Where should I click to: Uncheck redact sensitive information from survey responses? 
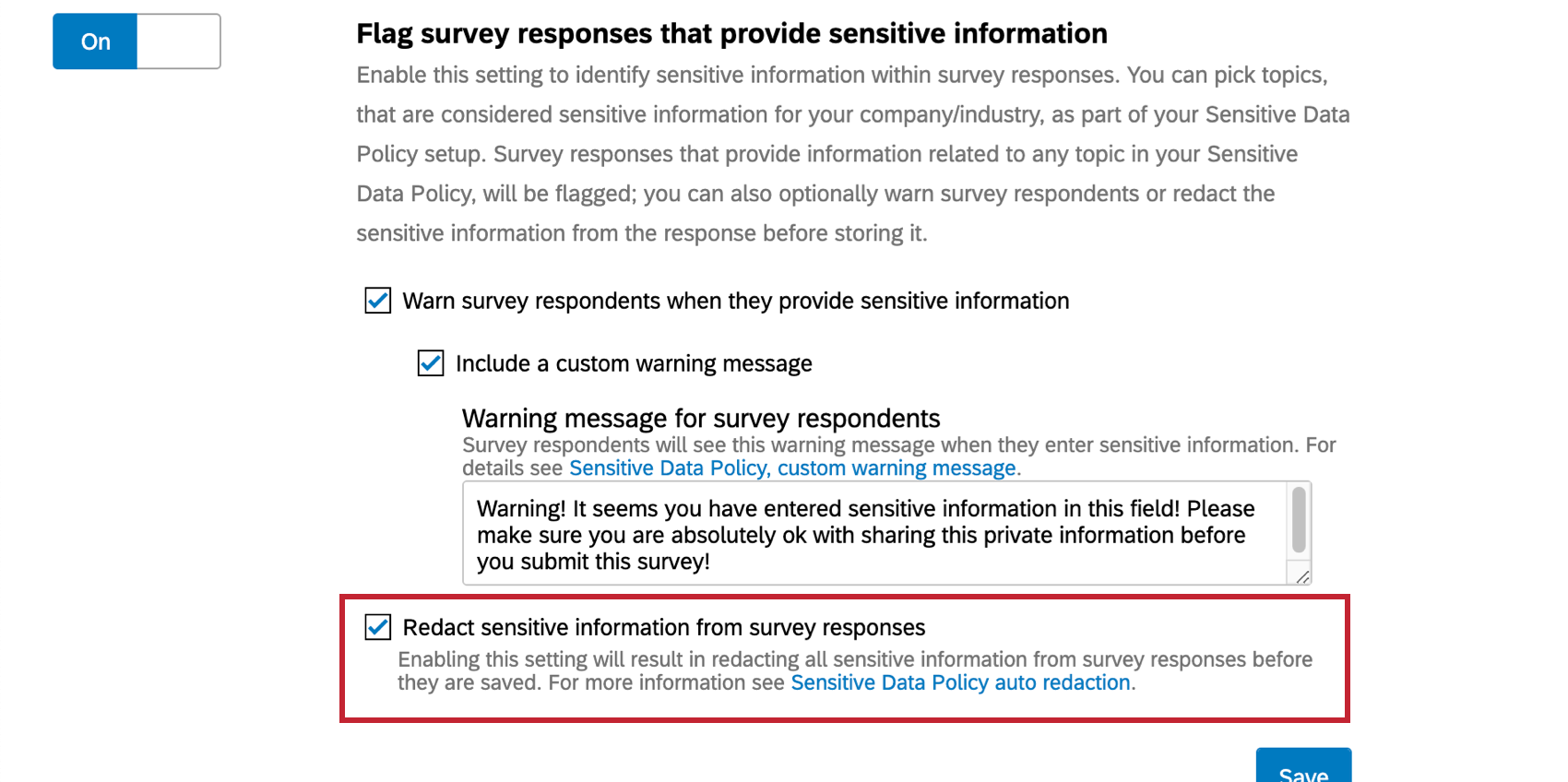pos(377,627)
